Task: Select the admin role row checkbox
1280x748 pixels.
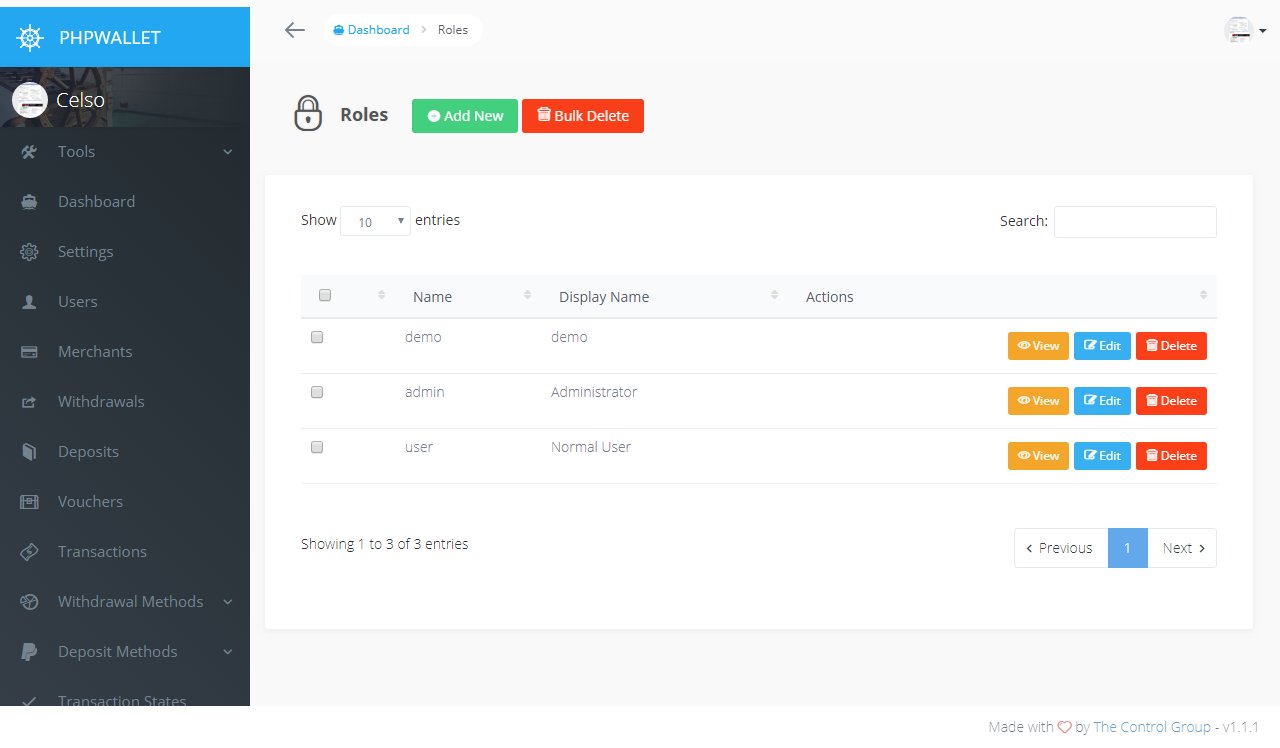Action: [317, 393]
